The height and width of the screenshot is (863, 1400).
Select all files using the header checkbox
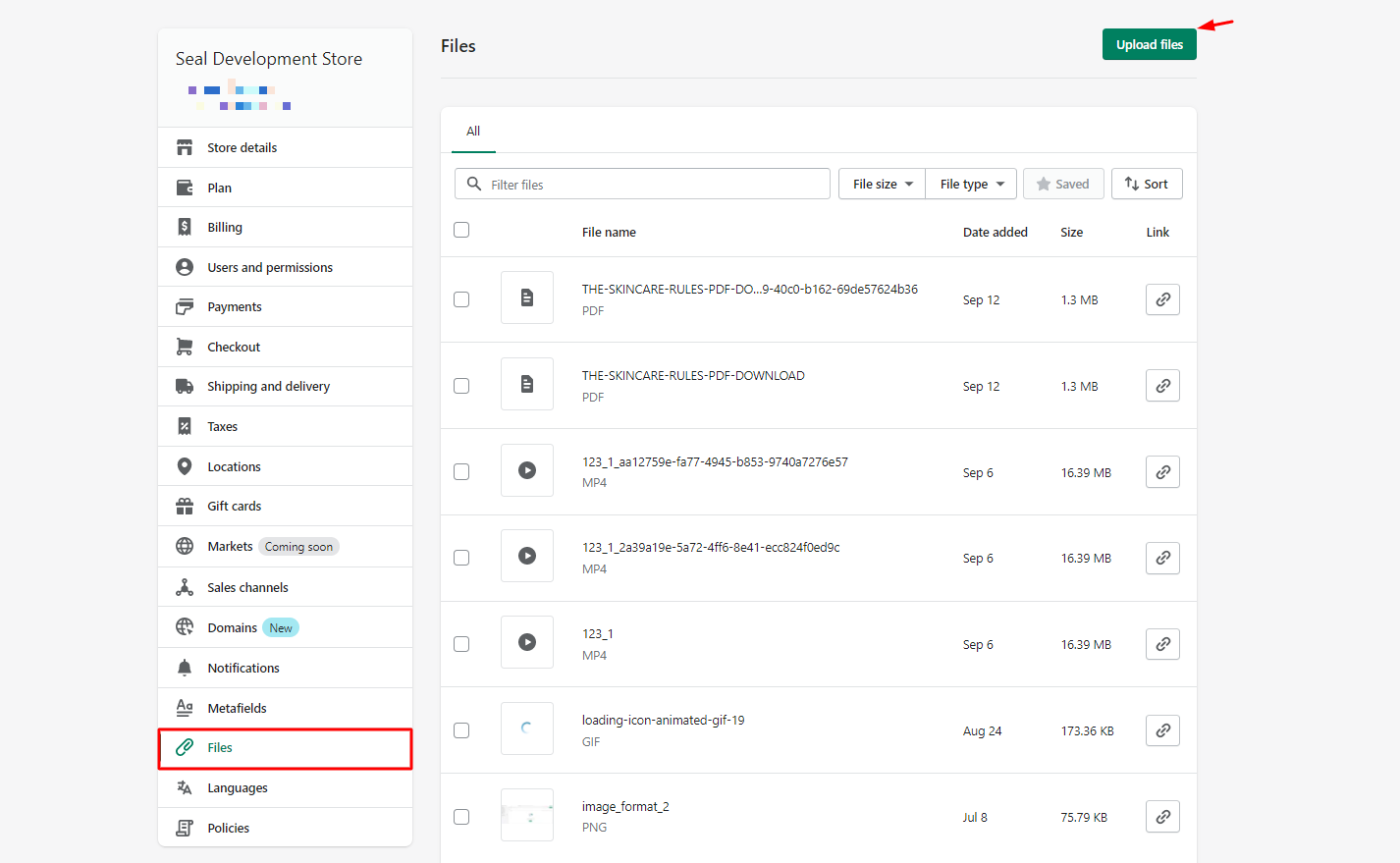(461, 230)
